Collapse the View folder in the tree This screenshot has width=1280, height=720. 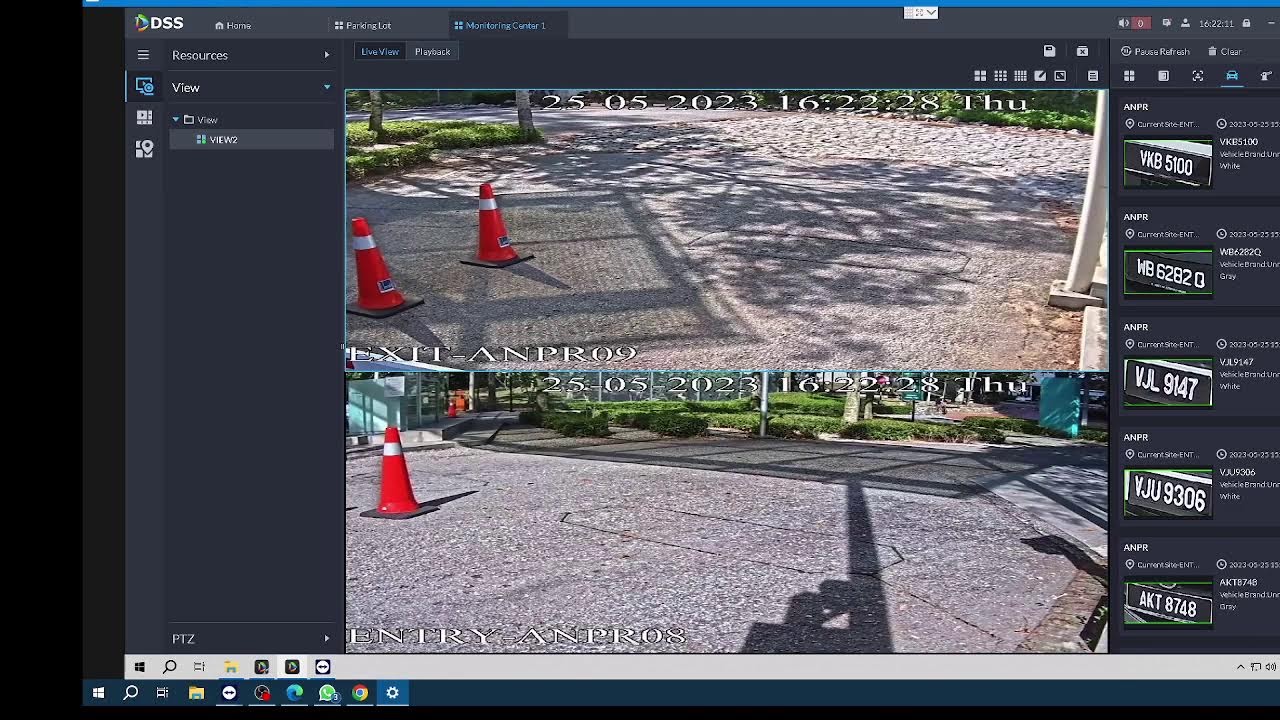click(176, 119)
